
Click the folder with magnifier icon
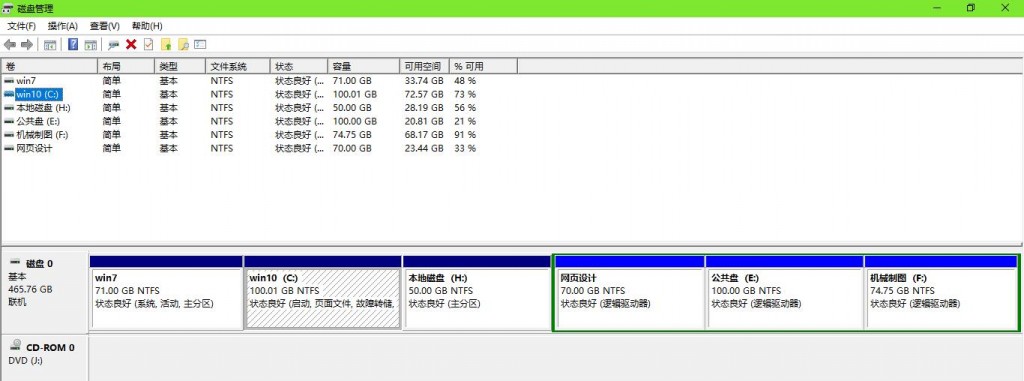pyautogui.click(x=184, y=44)
